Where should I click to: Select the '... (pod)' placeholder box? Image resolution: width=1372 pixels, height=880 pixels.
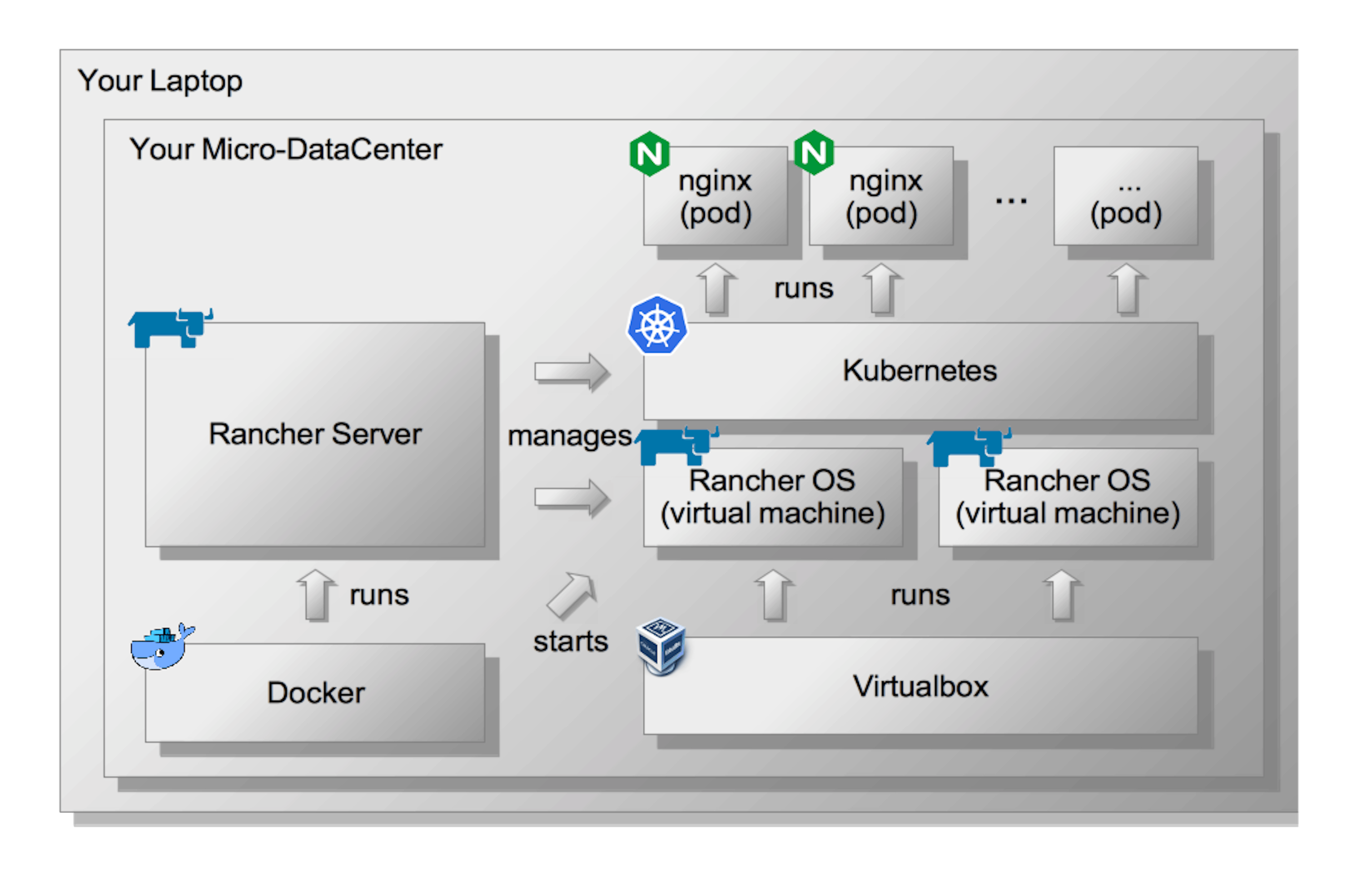click(1126, 196)
